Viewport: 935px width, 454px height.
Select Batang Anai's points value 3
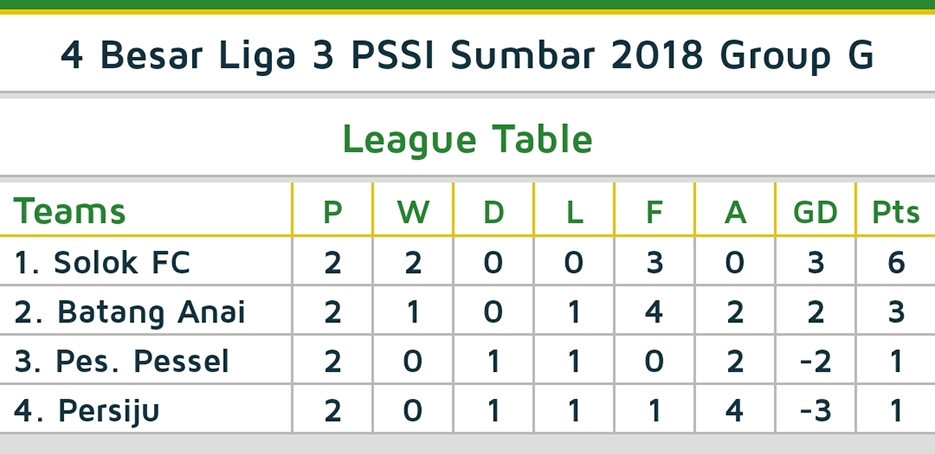(x=895, y=312)
